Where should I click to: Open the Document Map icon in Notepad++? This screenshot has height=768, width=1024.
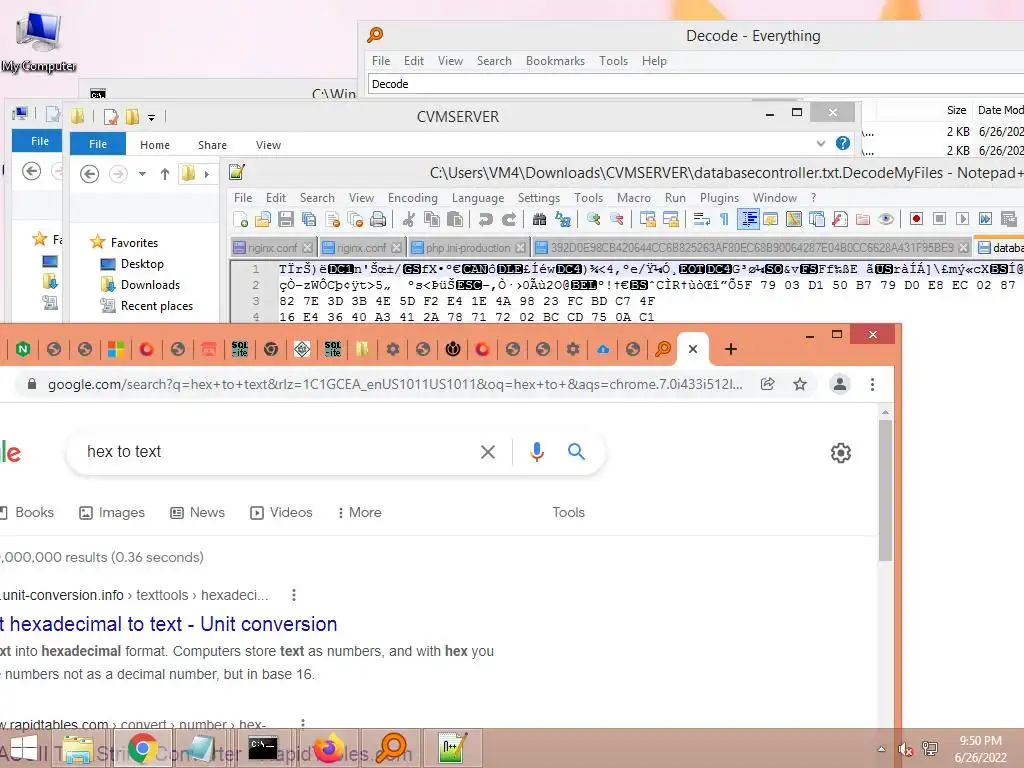coord(793,219)
